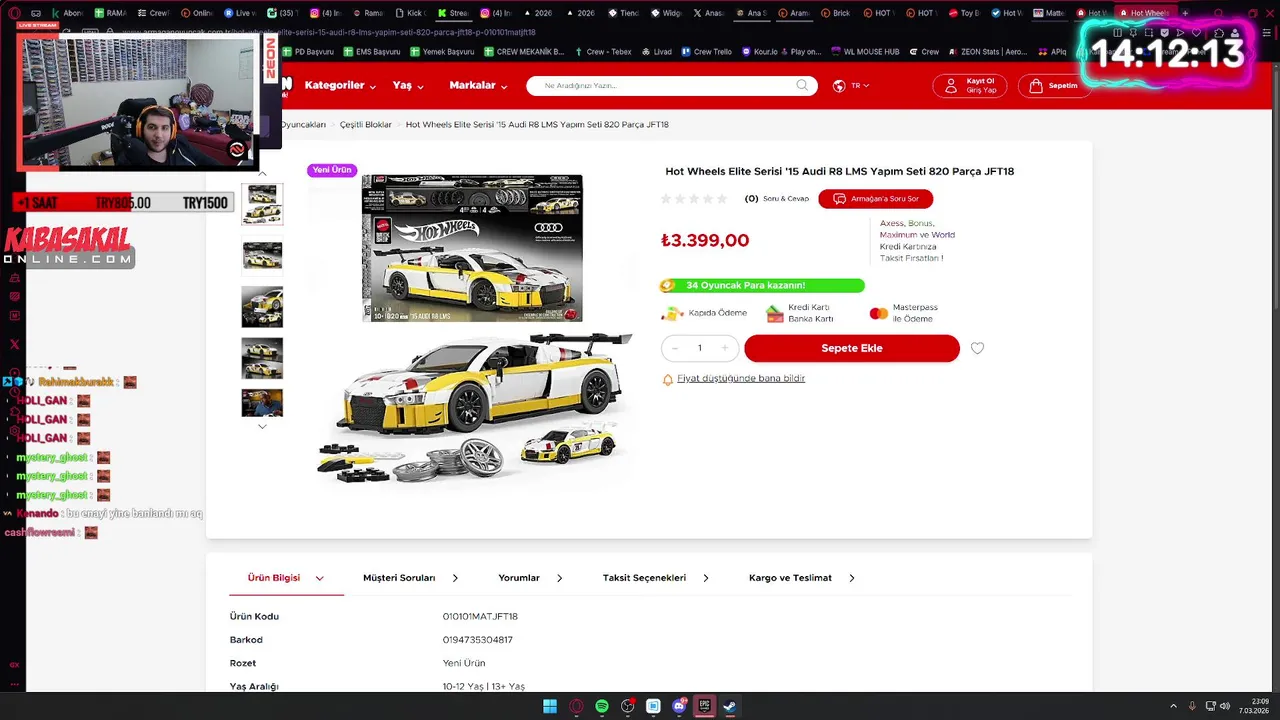Open Windows Start menu in taskbar
Image resolution: width=1280 pixels, height=720 pixels.
click(x=550, y=706)
